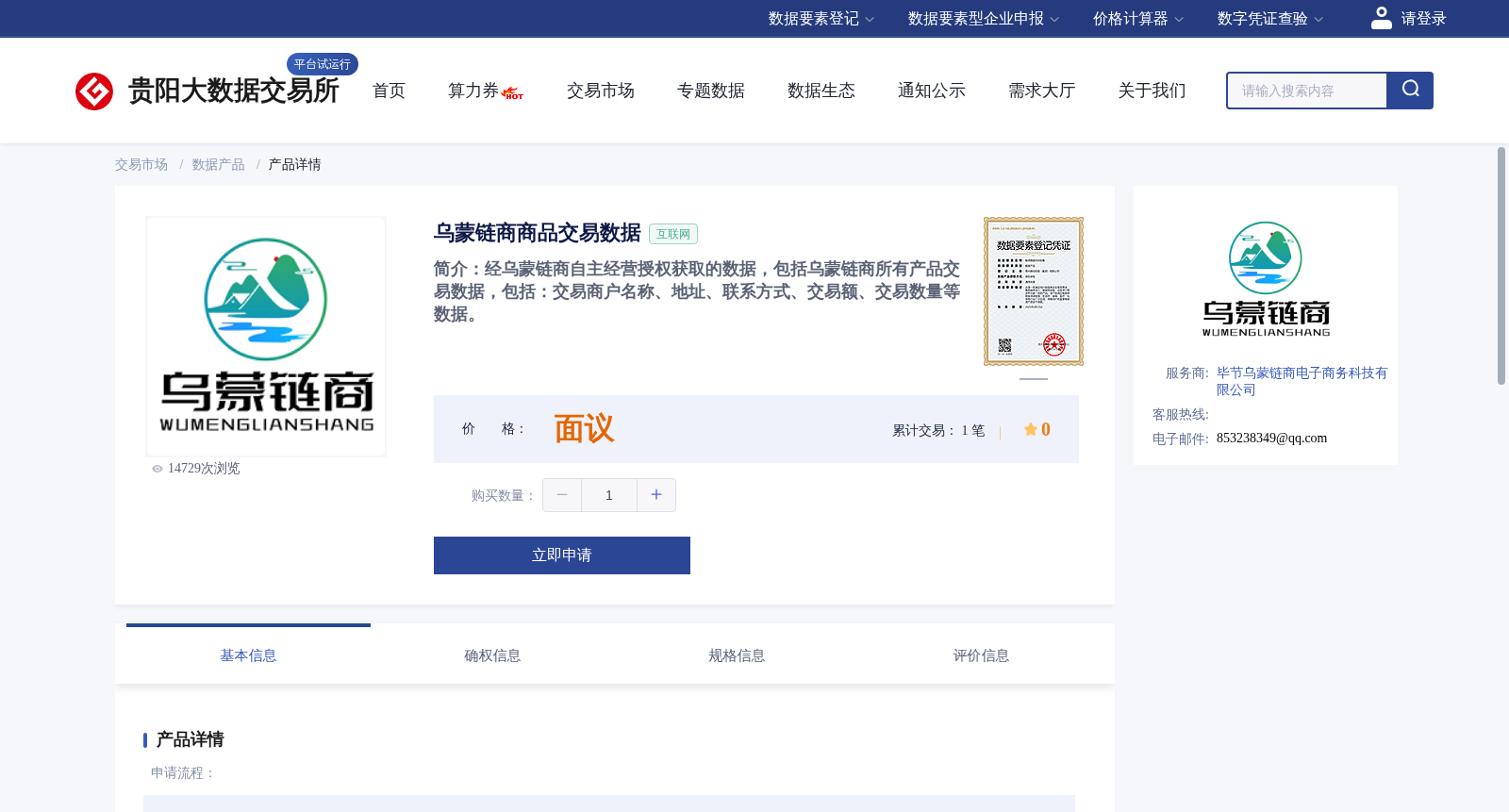The width and height of the screenshot is (1509, 812).
Task: Switch to the 规格信息 tab
Action: point(737,655)
